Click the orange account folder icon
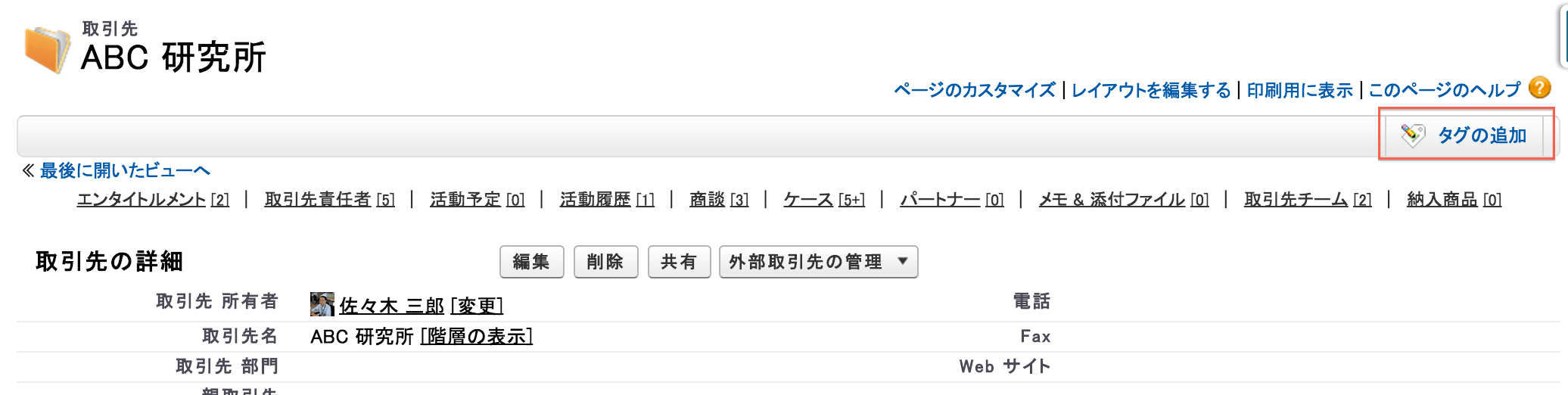 47,49
